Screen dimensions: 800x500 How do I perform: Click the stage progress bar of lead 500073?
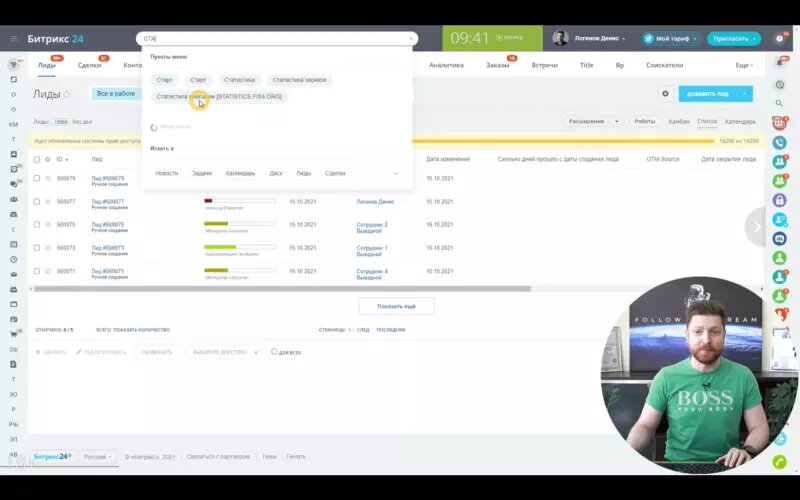[240, 247]
